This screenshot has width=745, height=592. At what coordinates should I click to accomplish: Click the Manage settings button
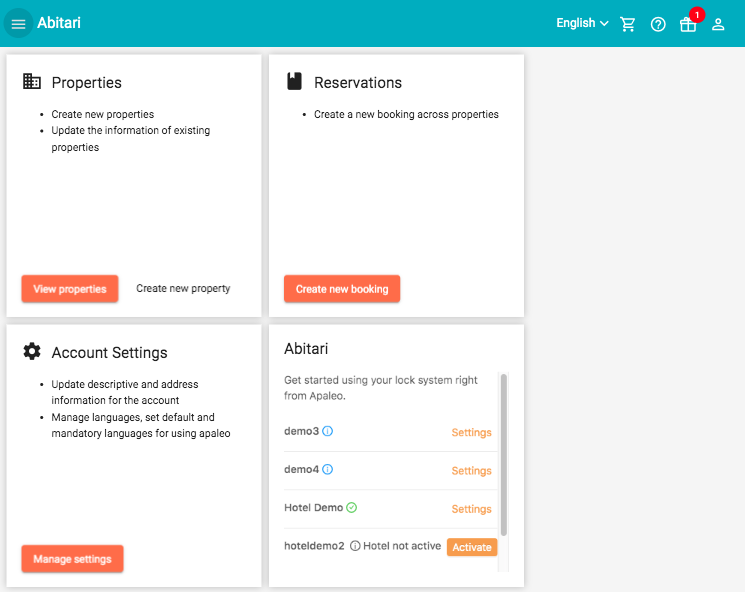tap(72, 559)
